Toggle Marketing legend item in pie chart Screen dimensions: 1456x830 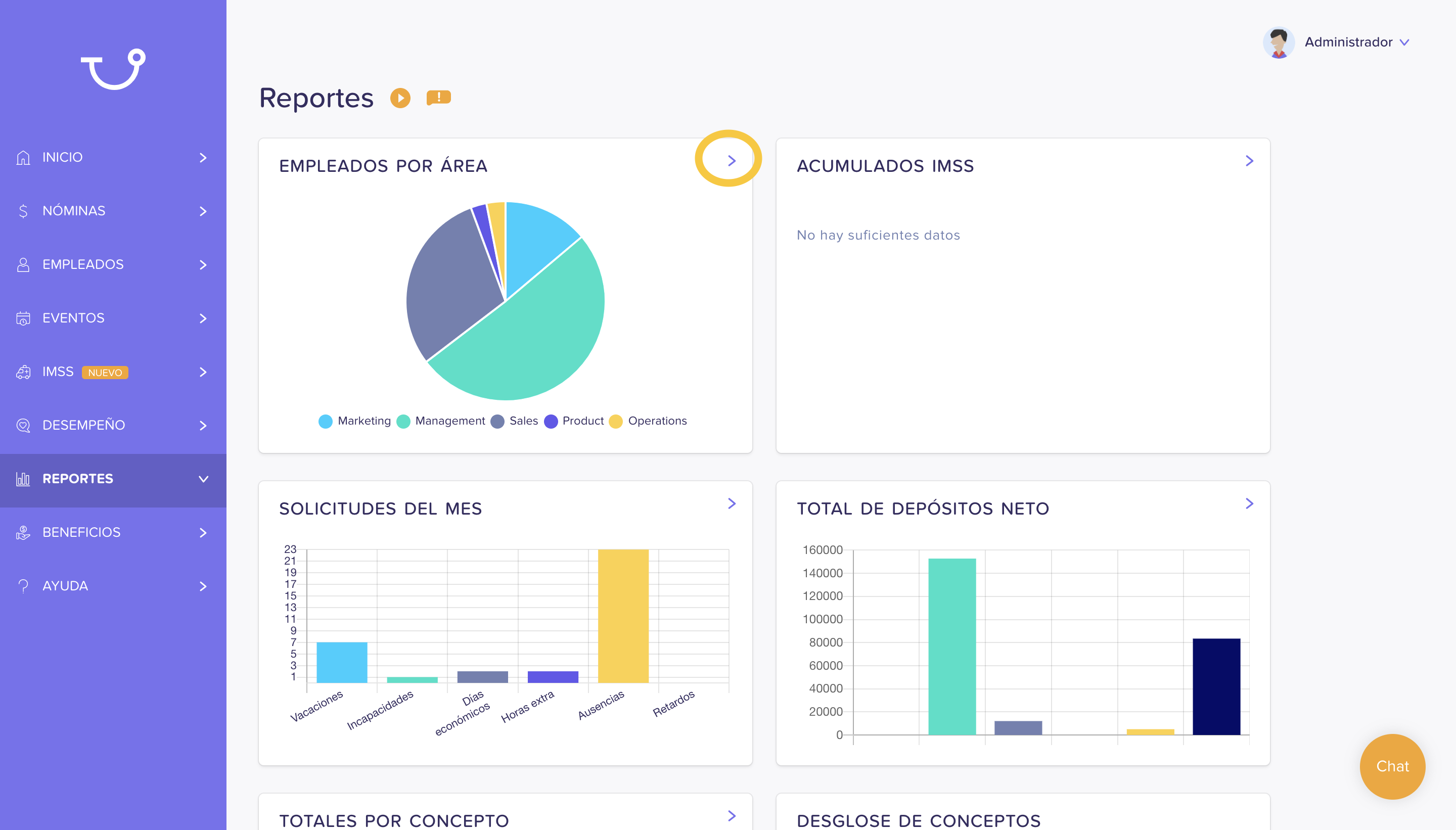pos(354,421)
